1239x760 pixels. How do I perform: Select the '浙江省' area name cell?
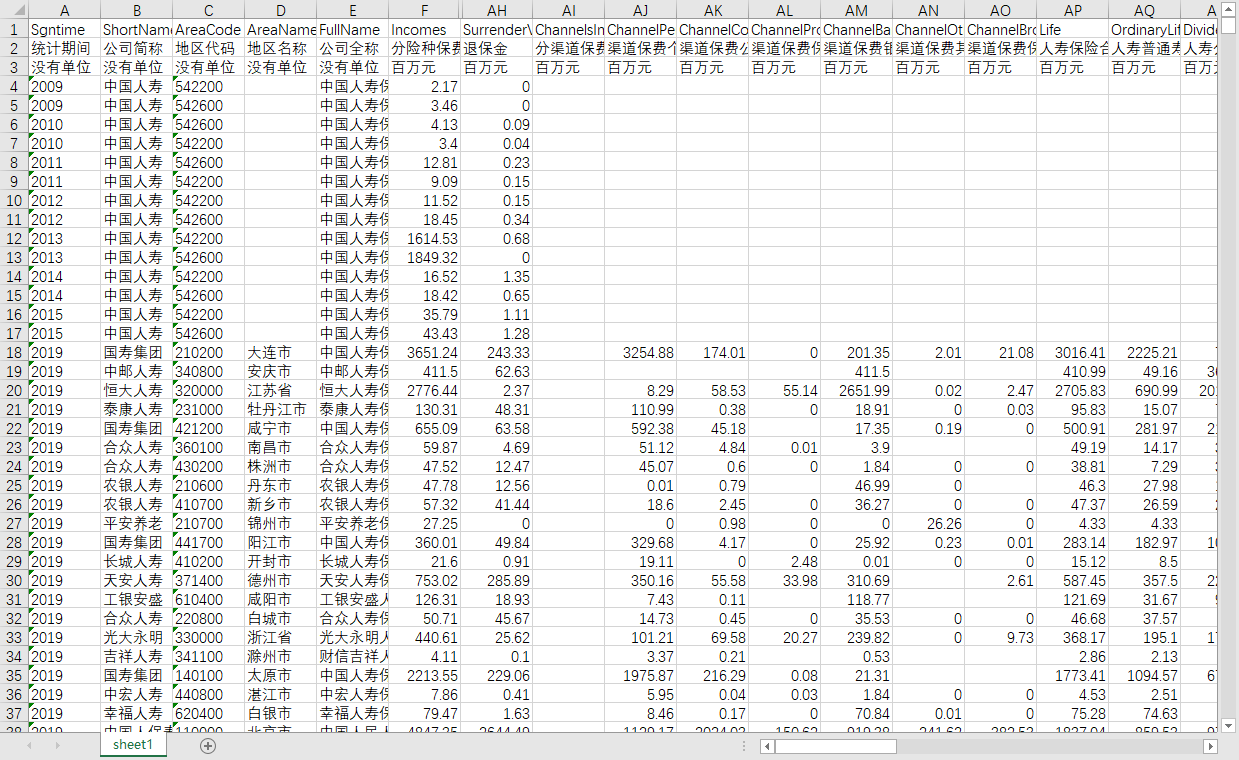click(281, 637)
